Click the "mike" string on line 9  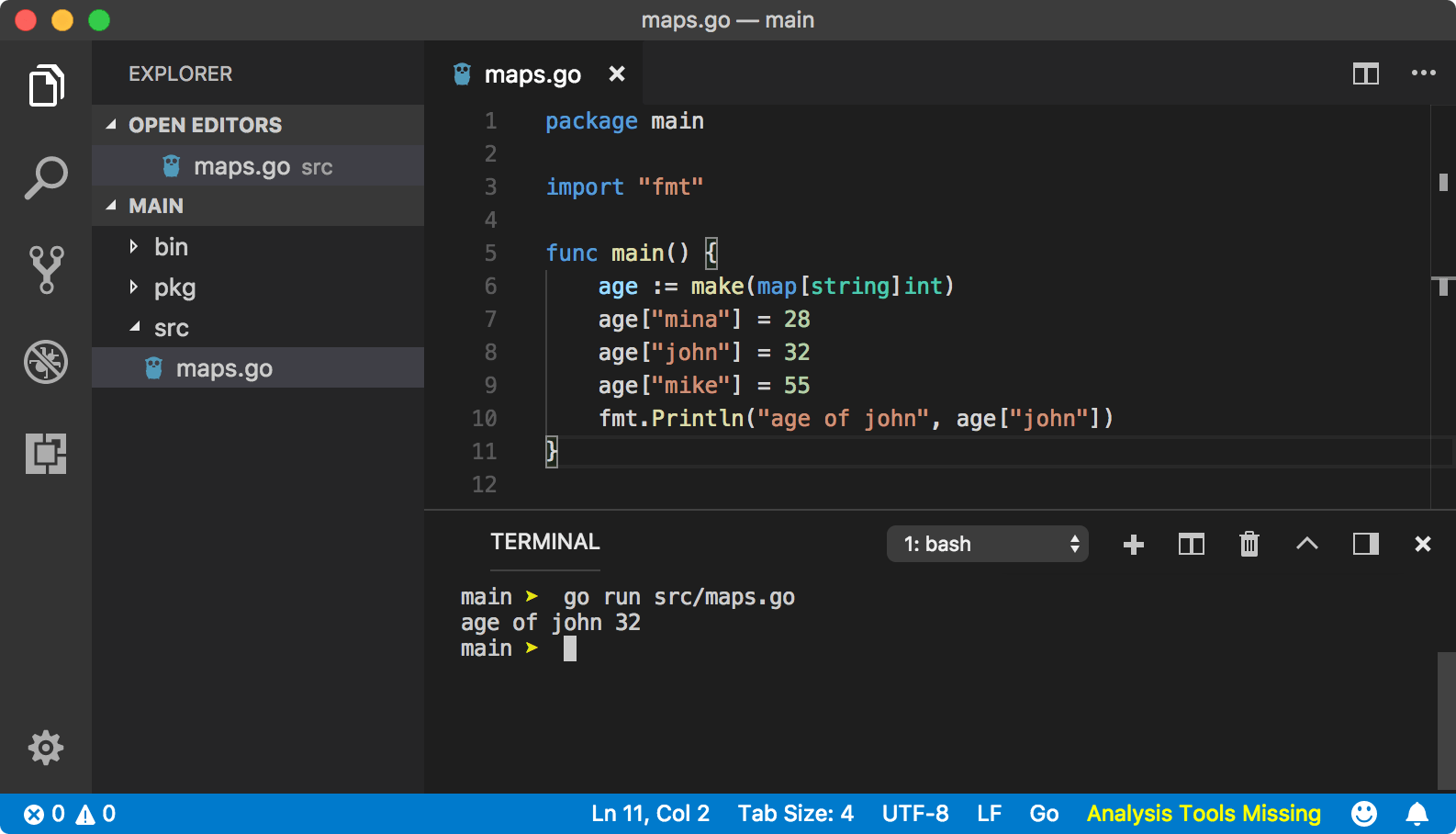(691, 386)
